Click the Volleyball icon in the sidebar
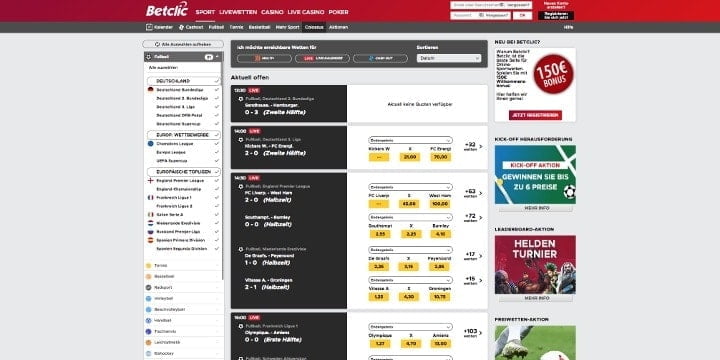The width and height of the screenshot is (720, 360). pyautogui.click(x=148, y=298)
